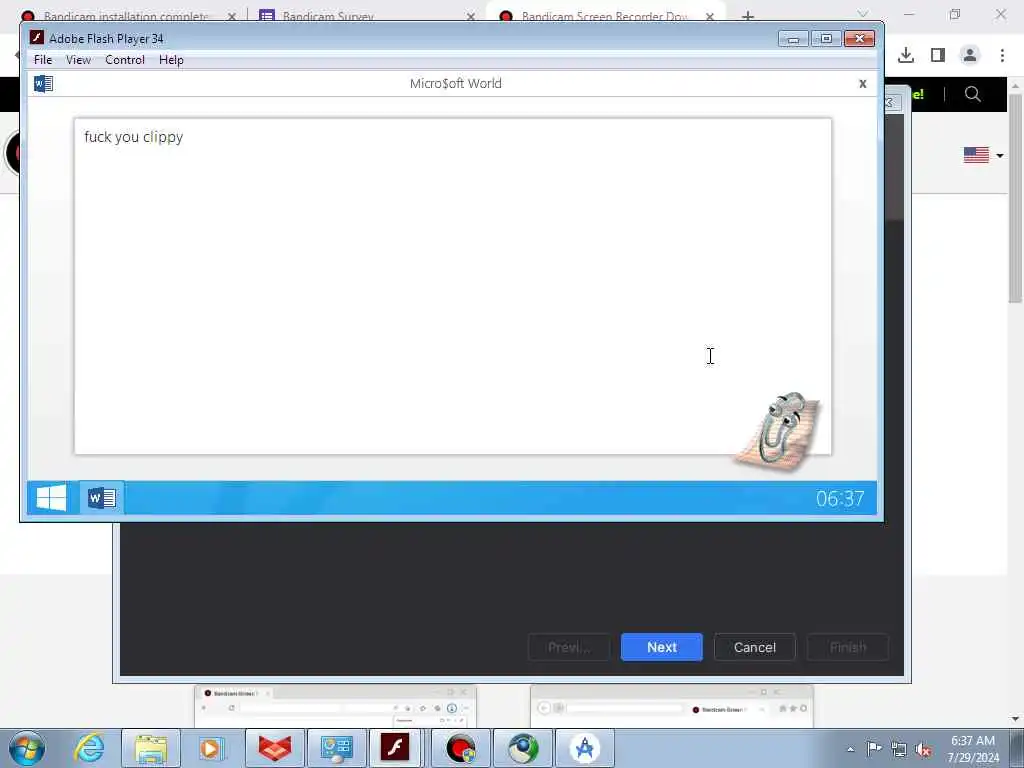The width and height of the screenshot is (1024, 768).
Task: Open the File menu in Flash Player
Action: tap(42, 59)
